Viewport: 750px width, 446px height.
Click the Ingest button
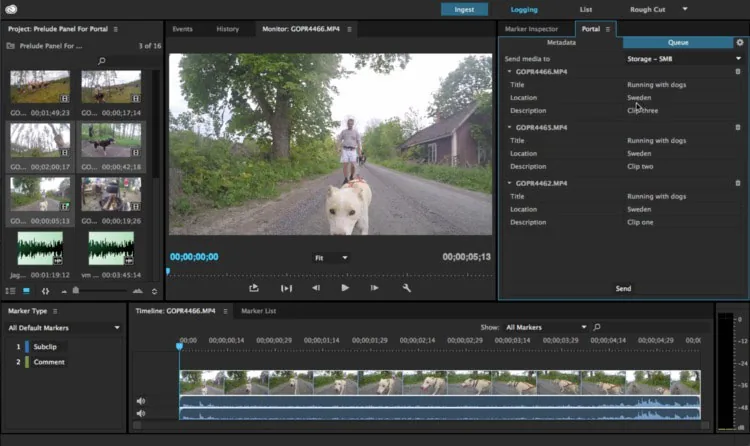464,10
